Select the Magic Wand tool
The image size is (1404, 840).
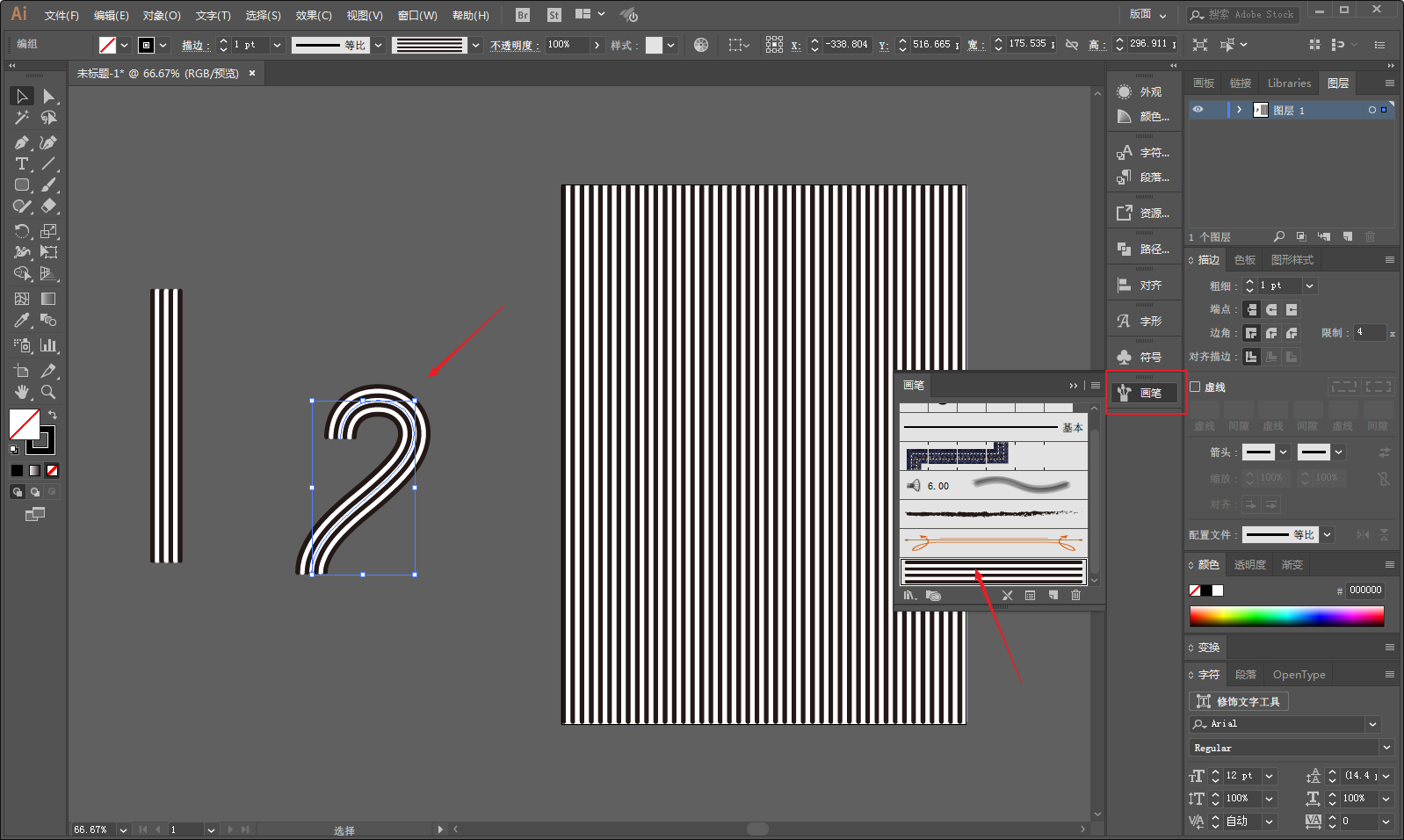tap(22, 118)
